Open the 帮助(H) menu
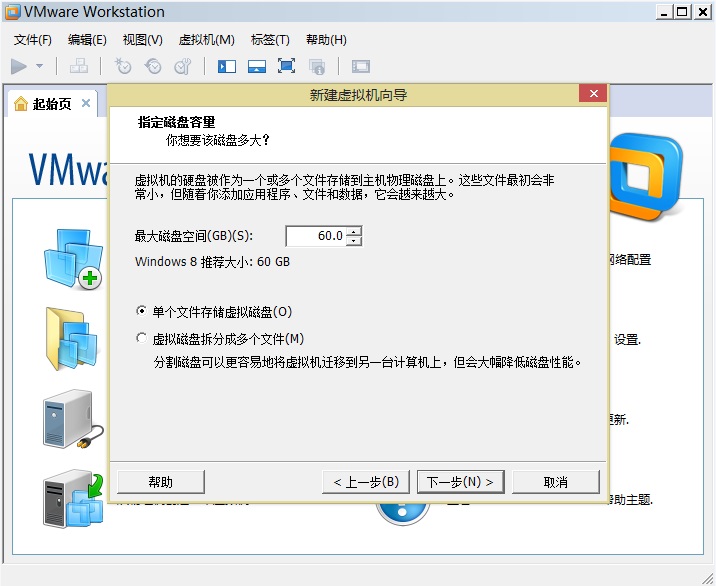 tap(326, 40)
